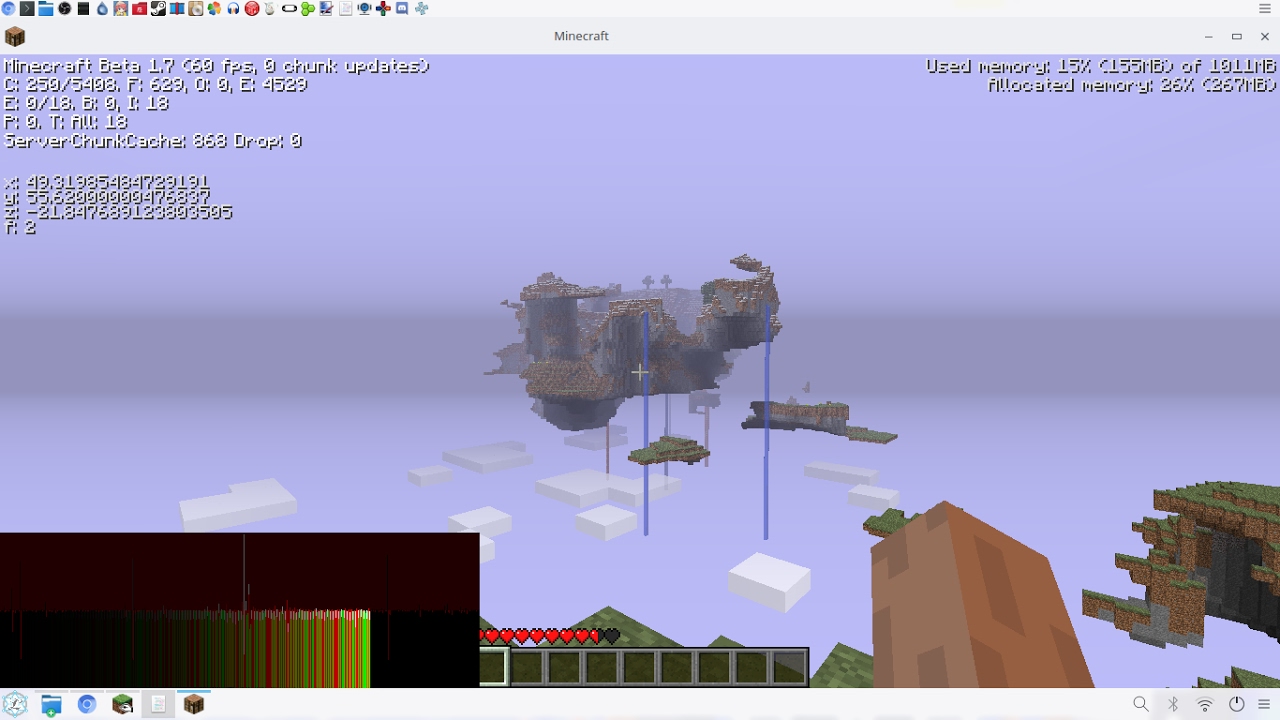Switch to text document task in taskbar
The width and height of the screenshot is (1280, 720).
[158, 704]
